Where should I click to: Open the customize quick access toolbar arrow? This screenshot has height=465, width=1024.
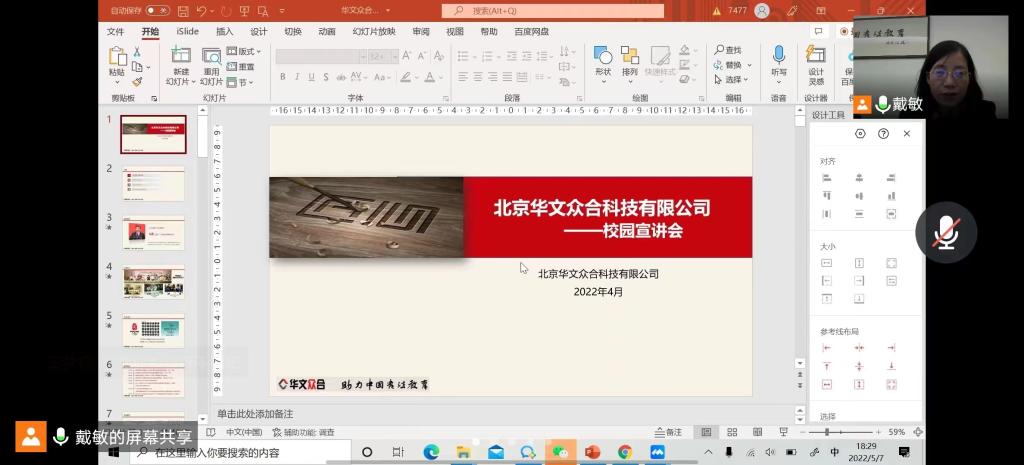click(282, 11)
